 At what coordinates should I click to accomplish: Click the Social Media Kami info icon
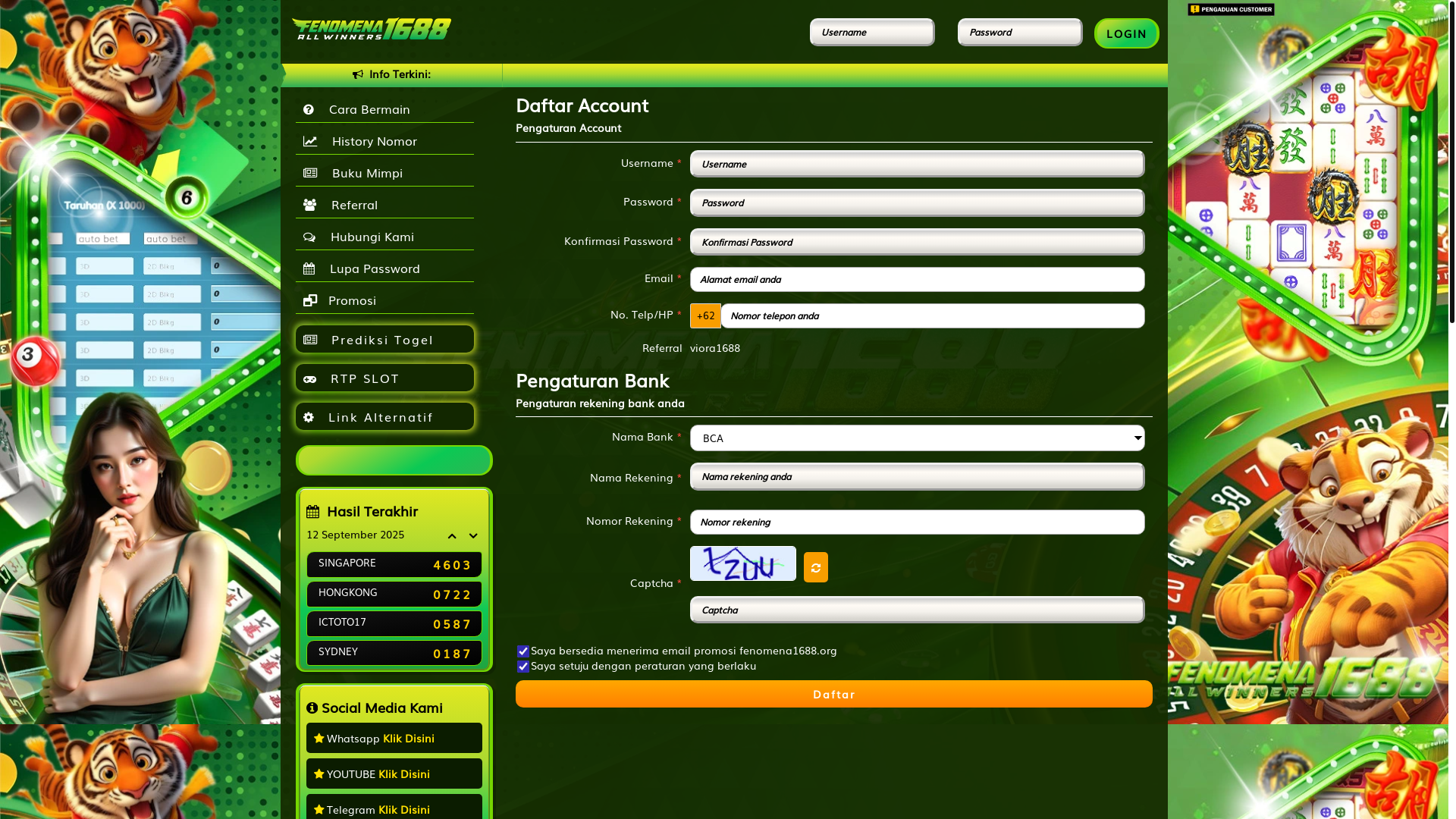point(312,708)
